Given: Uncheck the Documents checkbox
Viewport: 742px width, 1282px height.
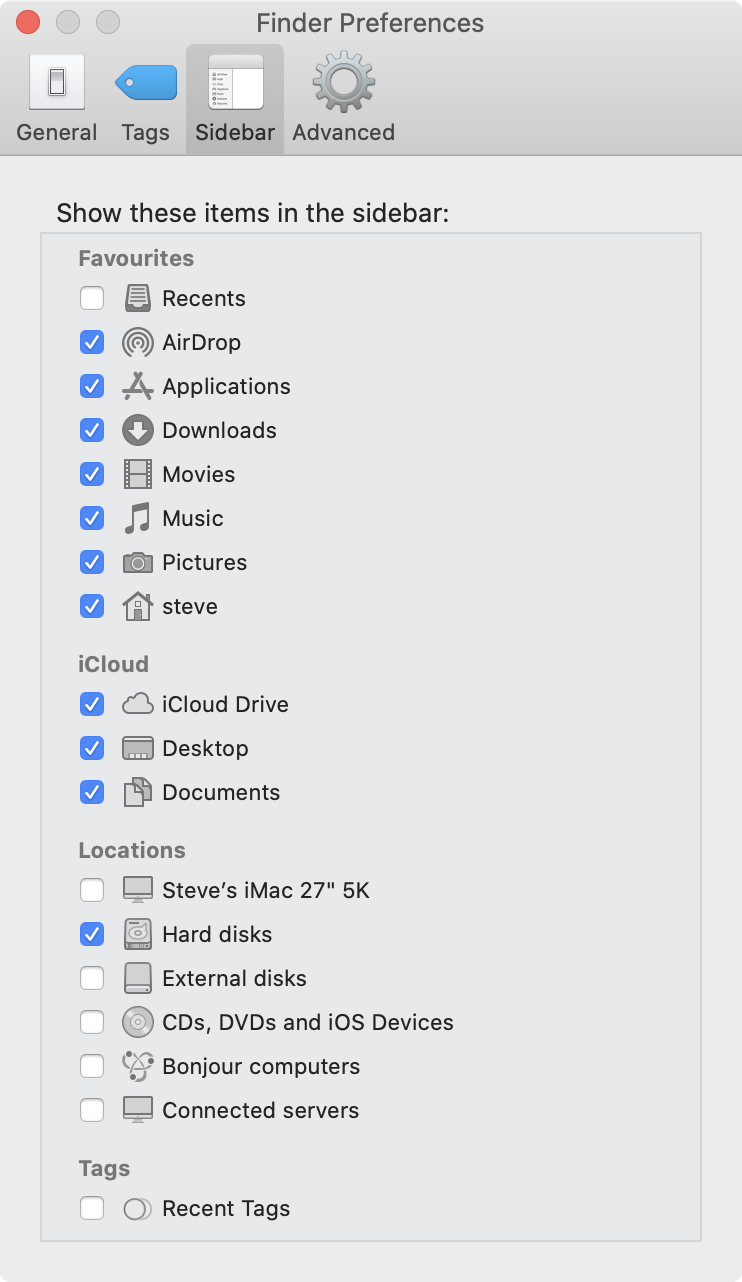Looking at the screenshot, I should [92, 793].
